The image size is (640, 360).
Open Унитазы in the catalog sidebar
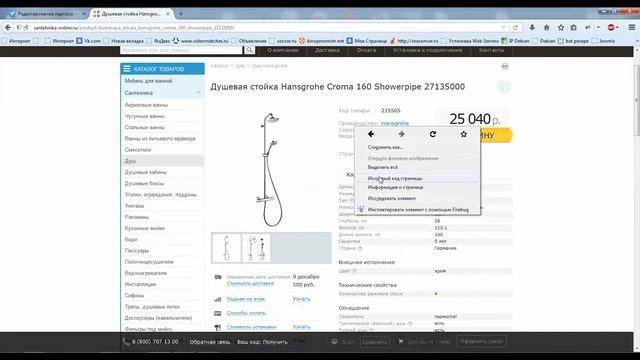(x=134, y=206)
